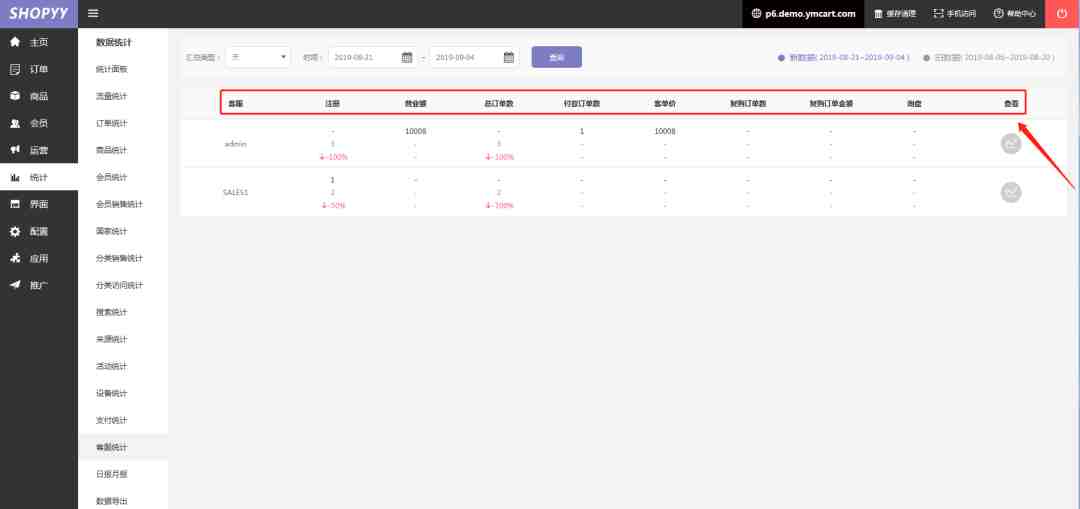Open the start date calendar icon
Screen dimensions: 1080x509
click(x=406, y=57)
